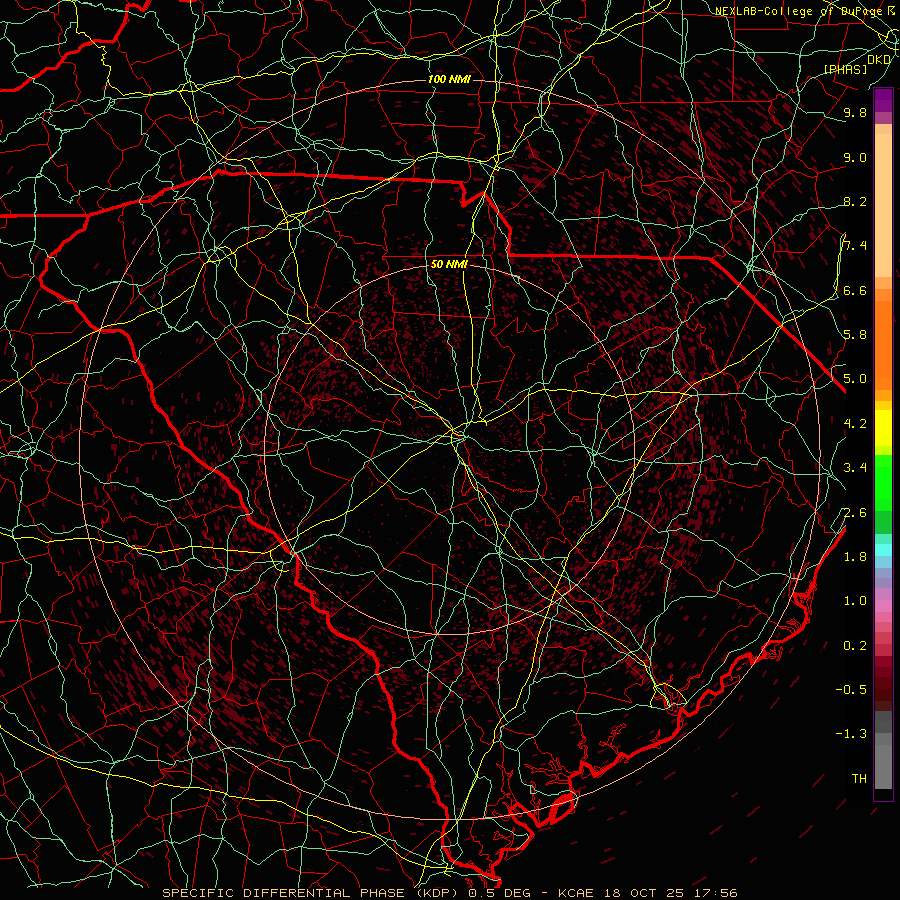
Task: Click the 1.8 value on the color scale
Action: [855, 557]
